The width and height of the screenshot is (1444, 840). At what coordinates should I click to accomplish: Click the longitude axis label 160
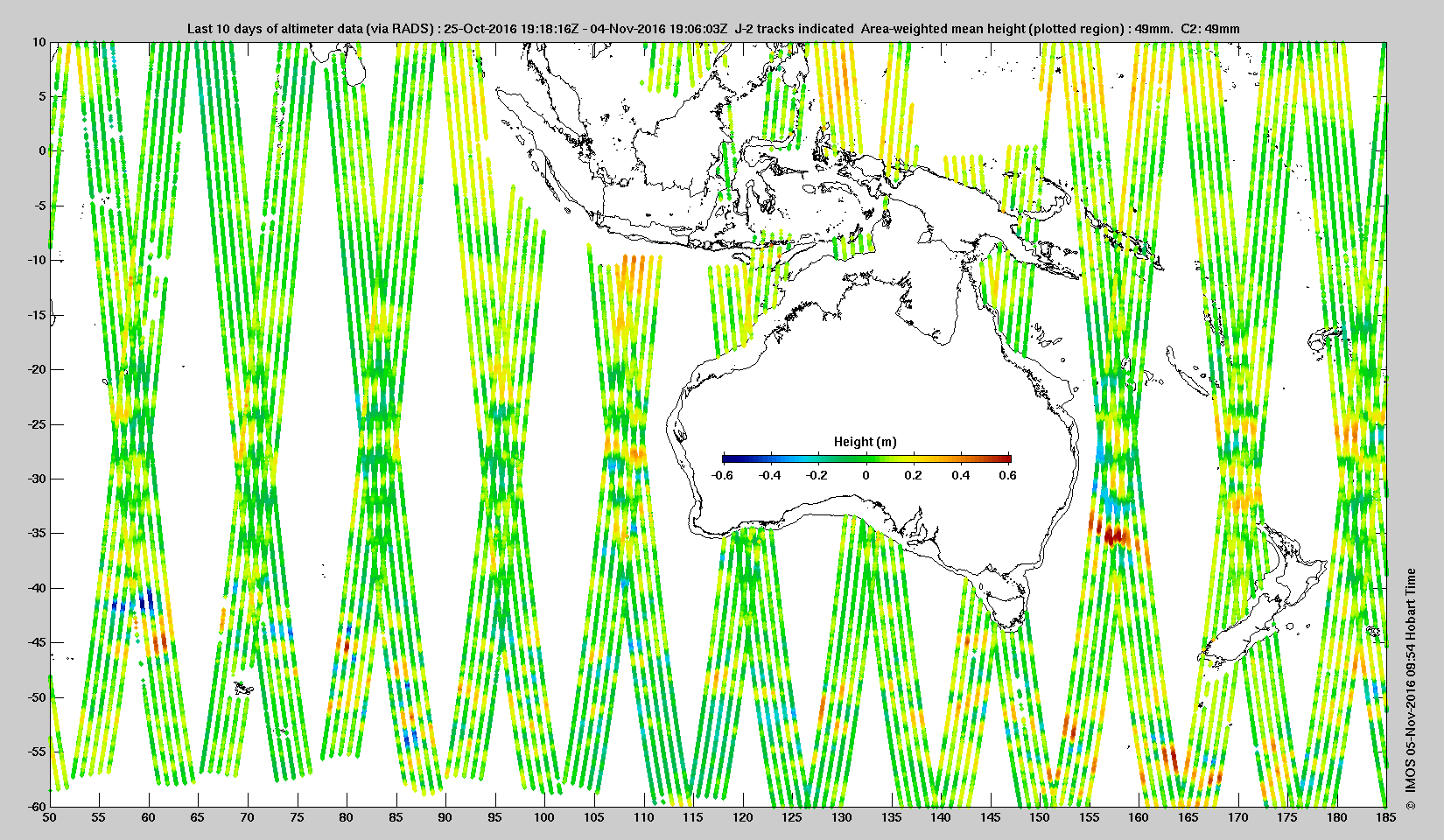[x=1139, y=818]
